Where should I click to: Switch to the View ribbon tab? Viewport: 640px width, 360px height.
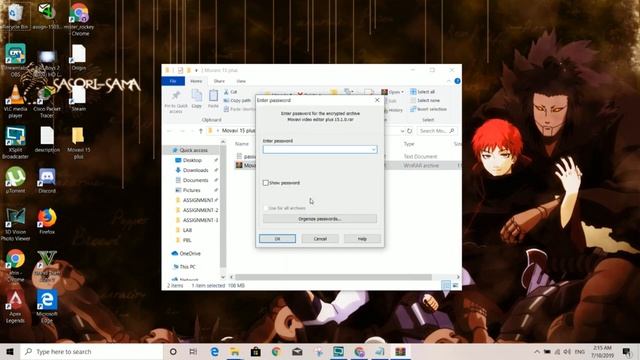241,81
